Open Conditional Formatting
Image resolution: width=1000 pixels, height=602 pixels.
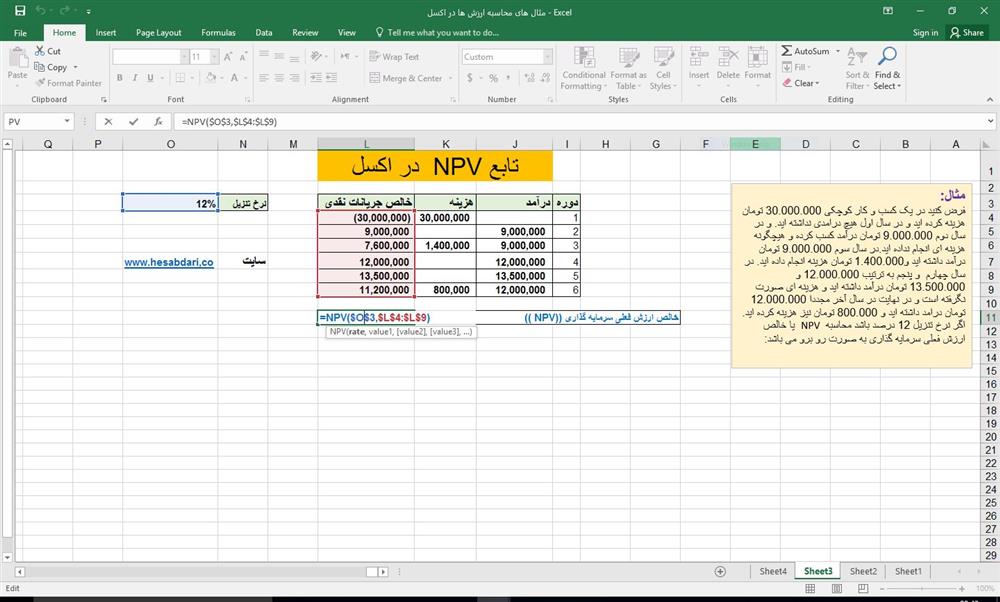point(583,68)
